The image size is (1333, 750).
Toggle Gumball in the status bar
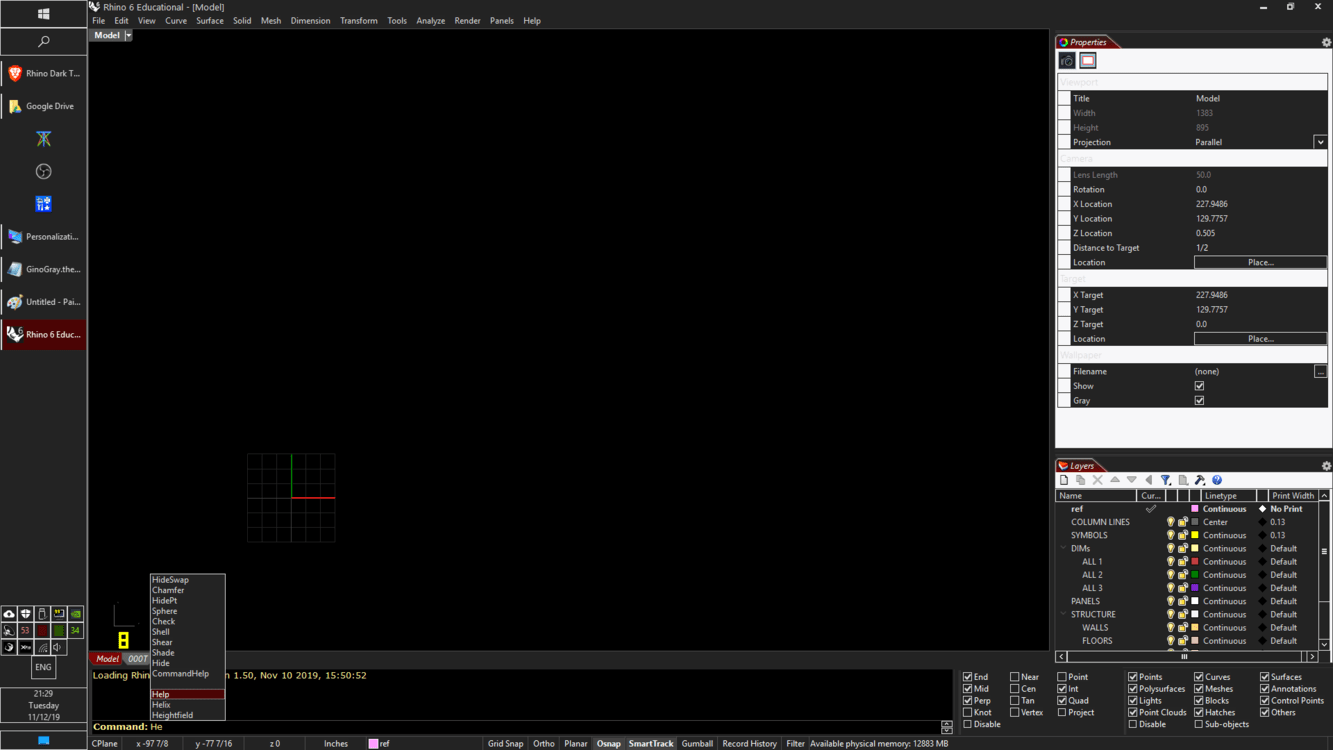697,744
